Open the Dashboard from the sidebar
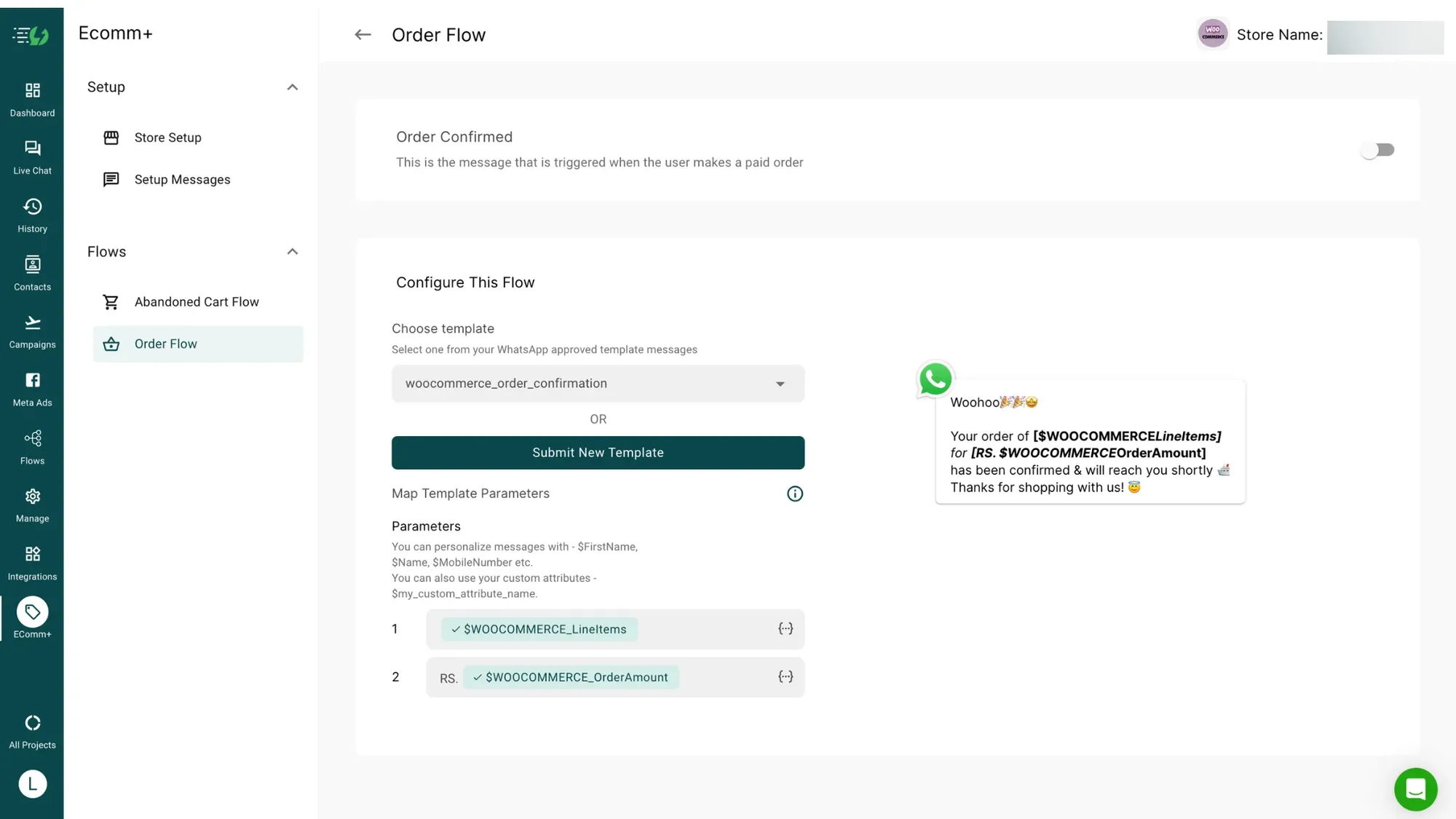 [x=32, y=99]
